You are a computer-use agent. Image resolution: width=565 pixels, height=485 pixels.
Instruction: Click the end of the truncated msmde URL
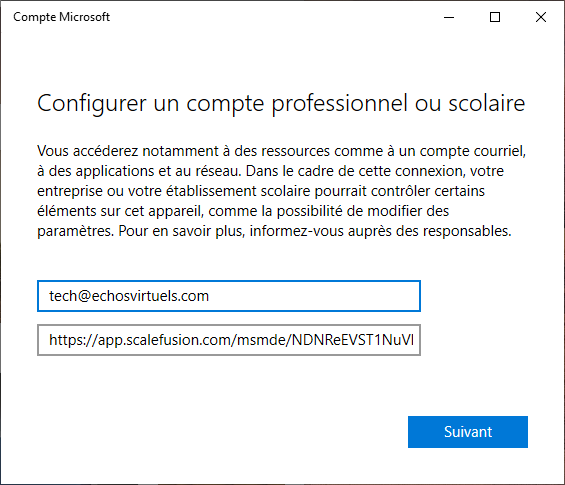pyautogui.click(x=413, y=340)
